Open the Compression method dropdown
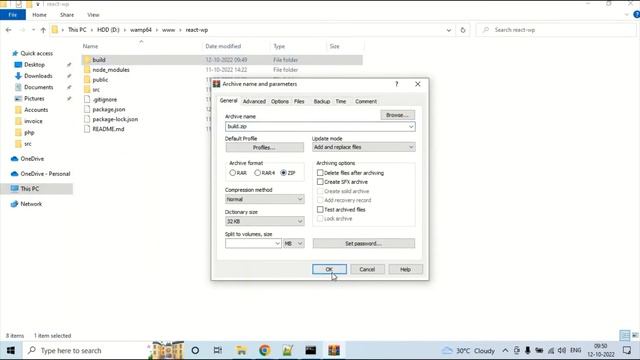Image resolution: width=640 pixels, height=360 pixels. click(x=264, y=199)
